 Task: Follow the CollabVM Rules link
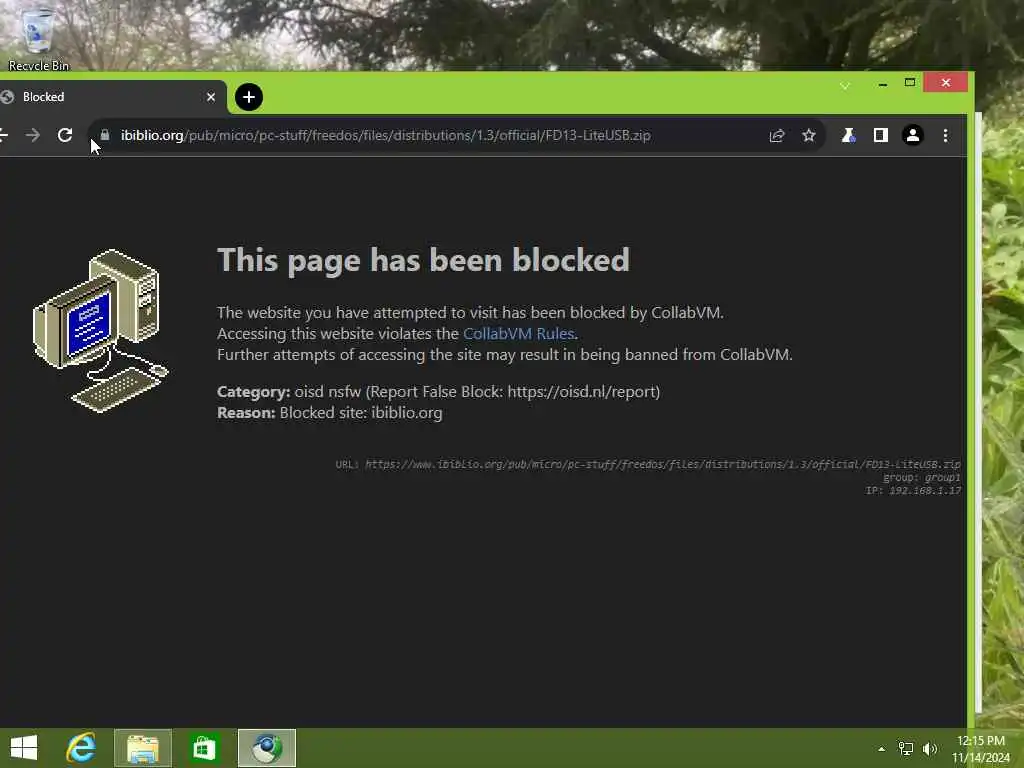(x=519, y=334)
